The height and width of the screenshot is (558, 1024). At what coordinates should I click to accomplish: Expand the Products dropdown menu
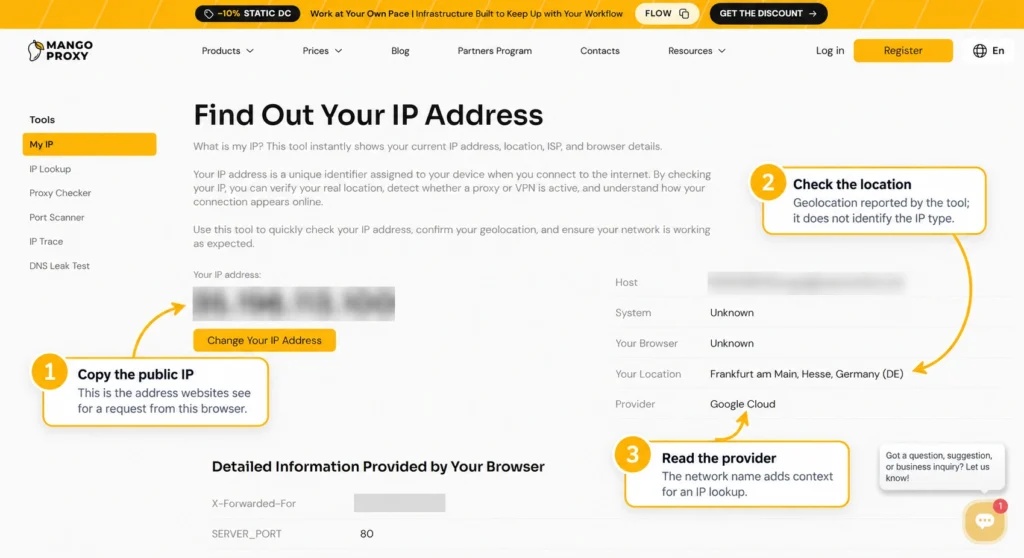(227, 50)
